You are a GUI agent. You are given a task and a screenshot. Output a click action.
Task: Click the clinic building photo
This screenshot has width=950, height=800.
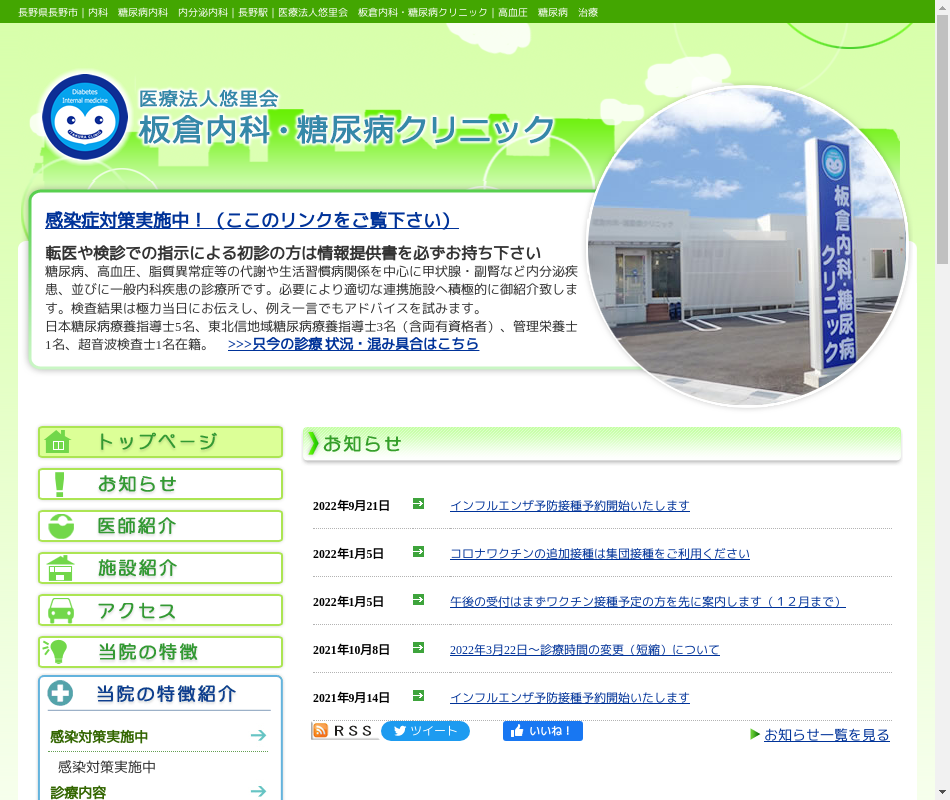pos(747,247)
